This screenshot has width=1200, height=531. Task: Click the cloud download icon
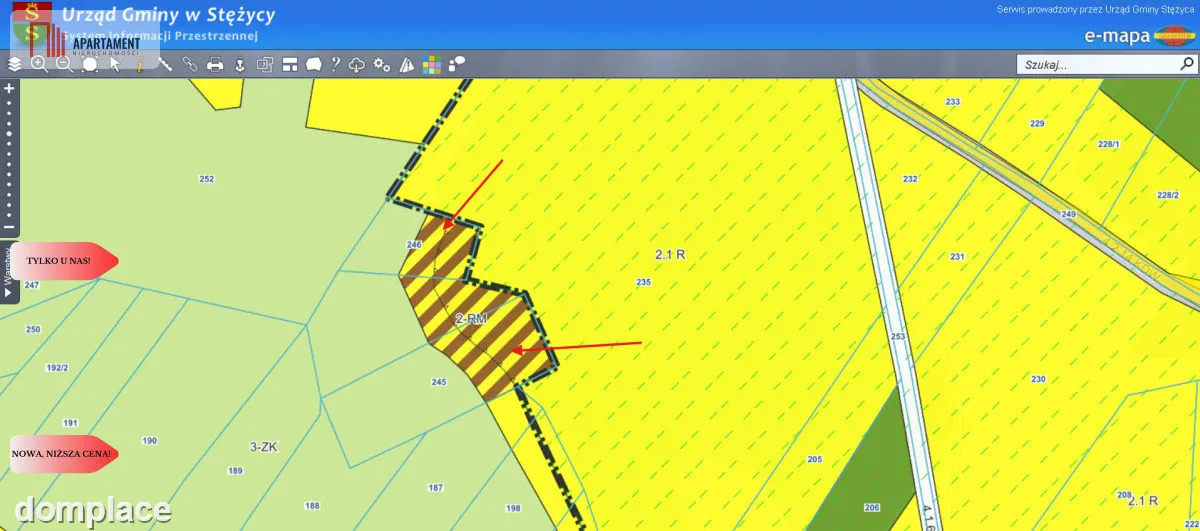[x=358, y=64]
